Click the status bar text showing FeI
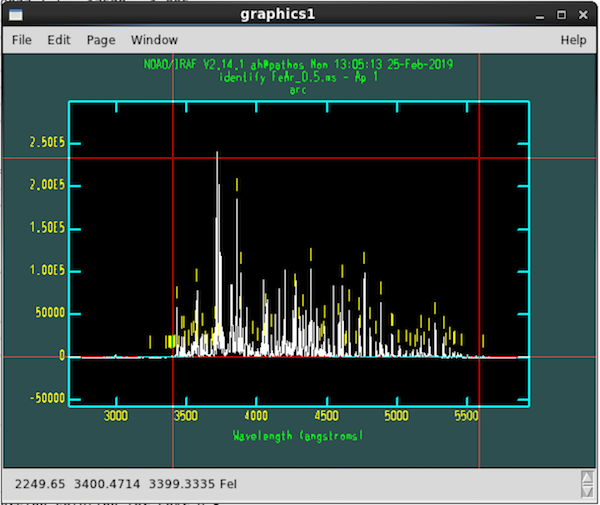Viewport: 600px width, 505px height. click(228, 484)
